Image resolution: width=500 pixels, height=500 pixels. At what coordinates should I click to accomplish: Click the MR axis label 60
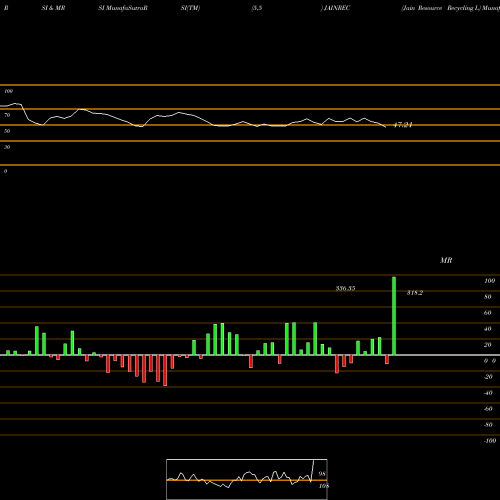(488, 313)
